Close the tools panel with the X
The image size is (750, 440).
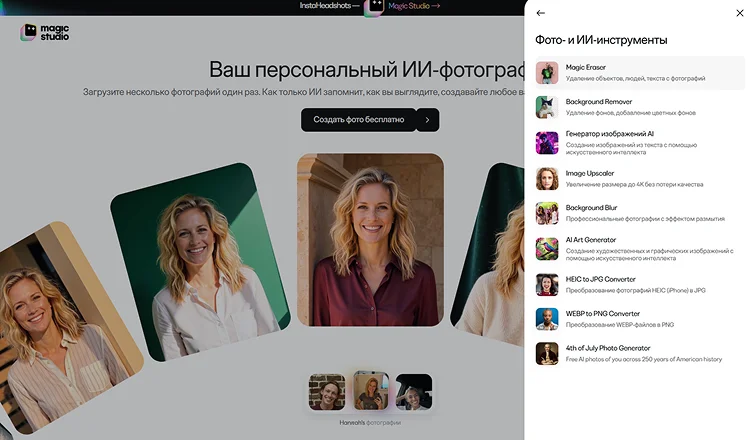click(x=739, y=13)
